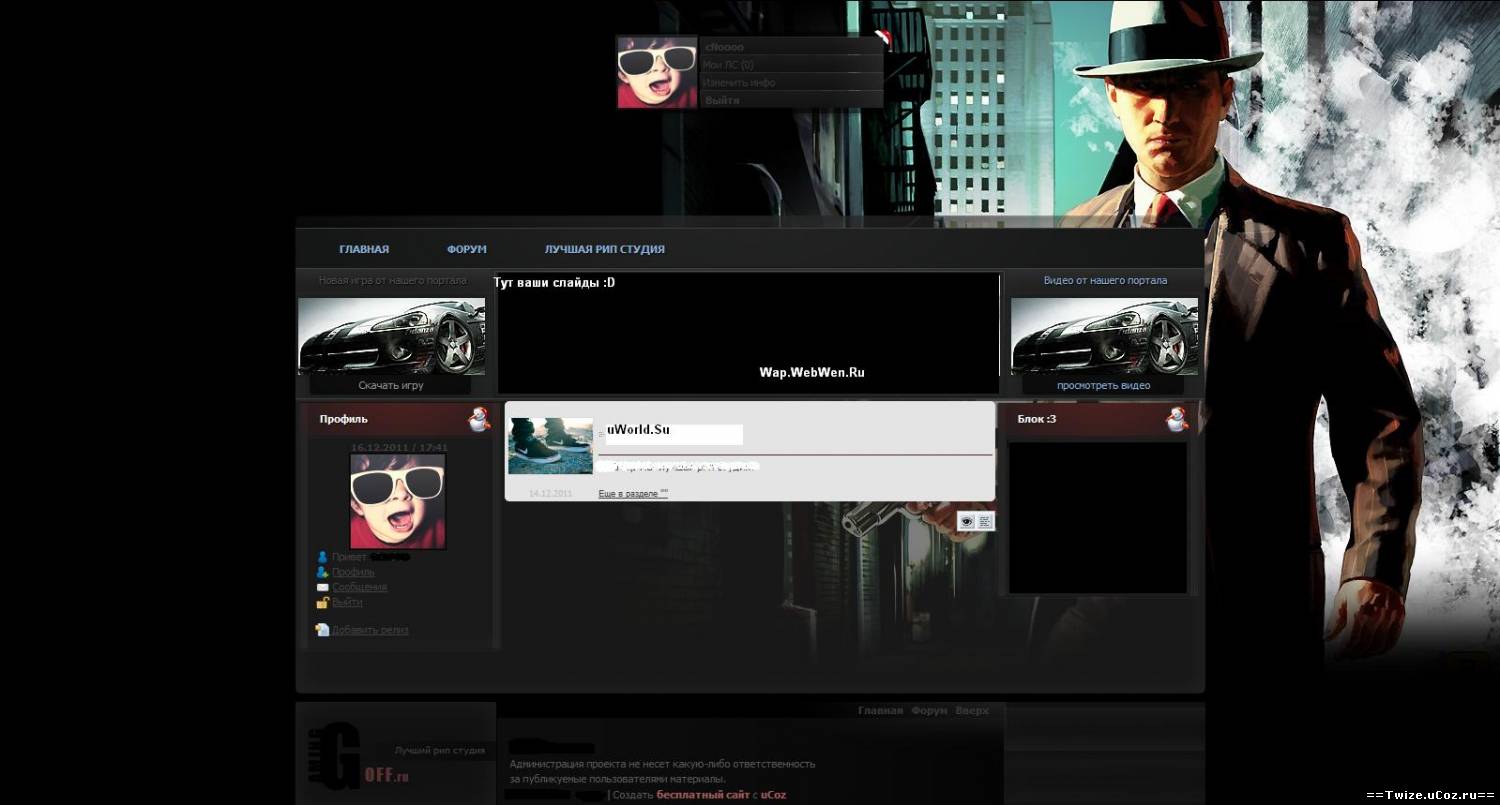Image resolution: width=1500 pixels, height=805 pixels.
Task: Click the large avatar in Профиль block
Action: 398,501
